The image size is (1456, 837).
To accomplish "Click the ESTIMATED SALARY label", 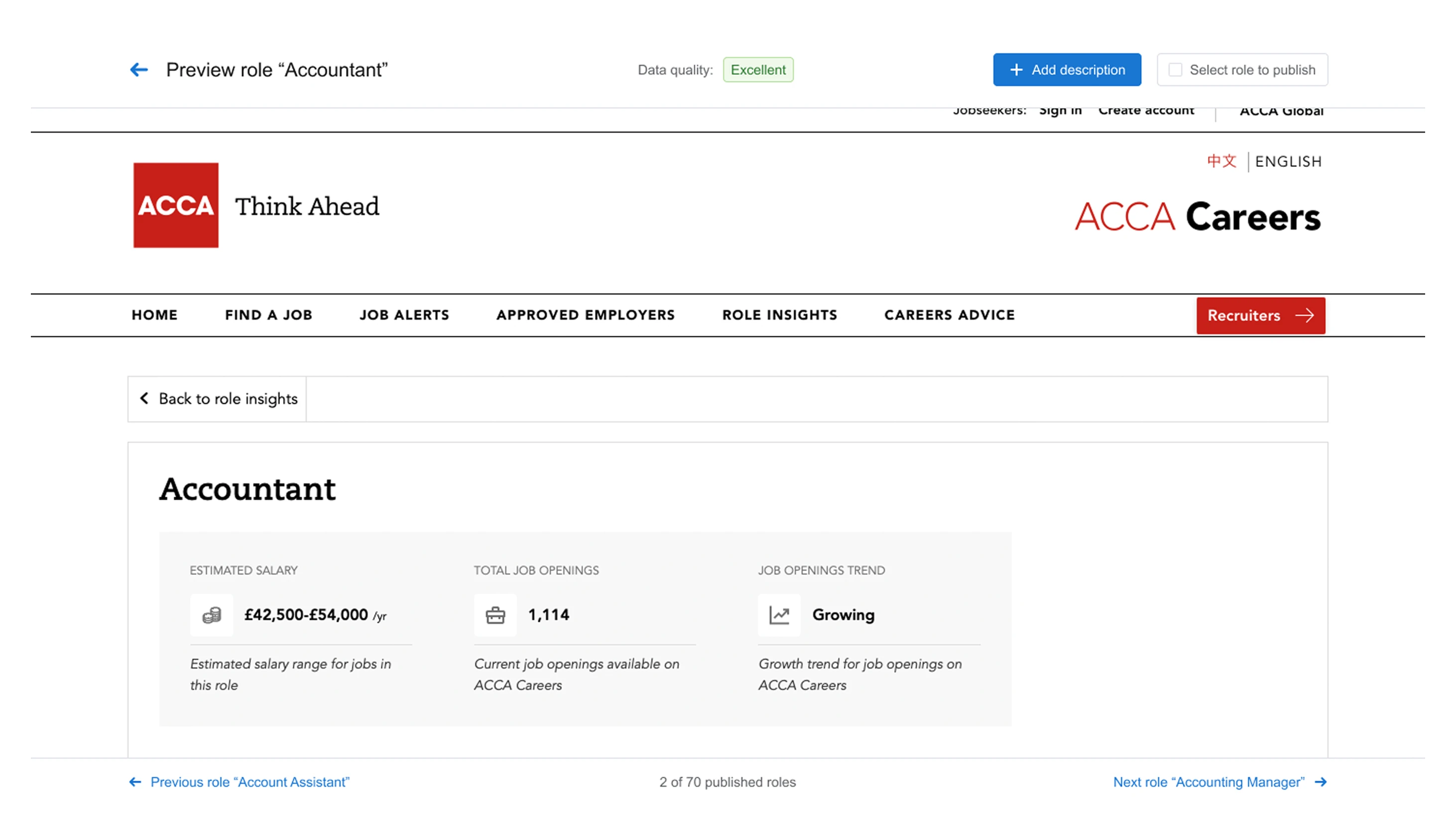I will (x=243, y=570).
